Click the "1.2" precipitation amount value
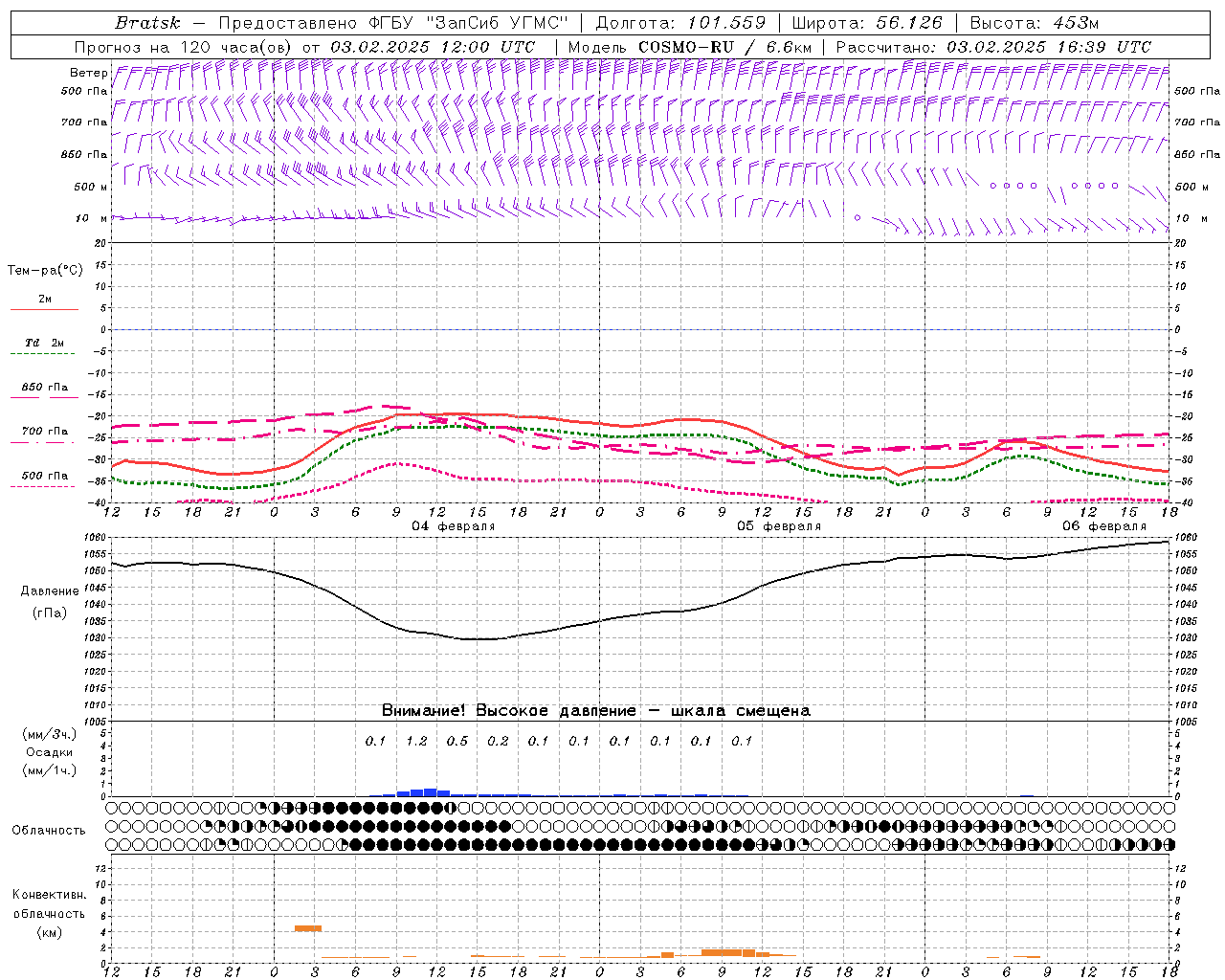The image size is (1225, 980). (416, 741)
